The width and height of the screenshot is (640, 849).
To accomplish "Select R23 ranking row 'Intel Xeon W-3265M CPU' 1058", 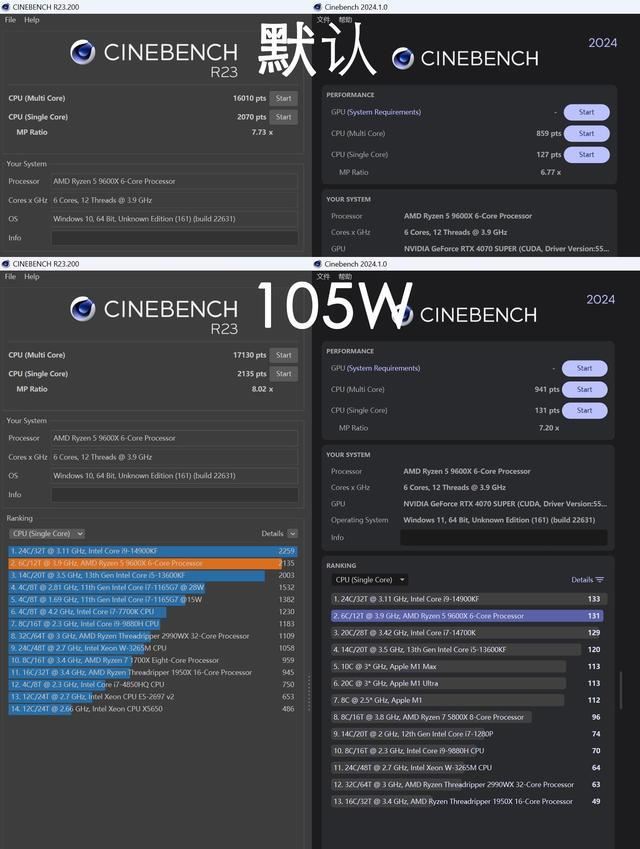I will [153, 648].
